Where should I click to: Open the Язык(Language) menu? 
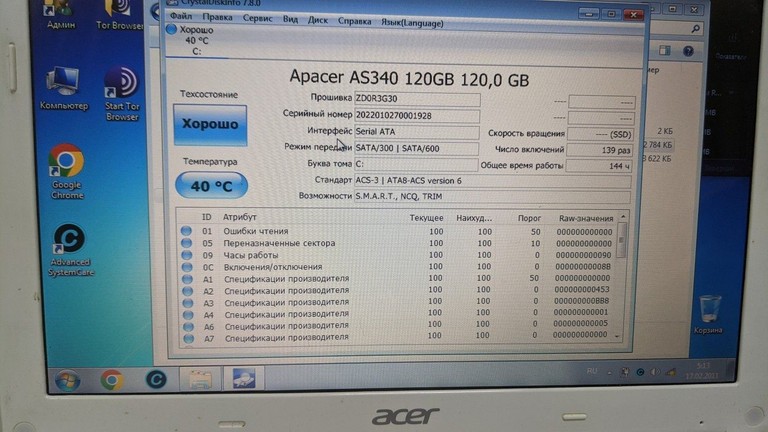pyautogui.click(x=412, y=23)
